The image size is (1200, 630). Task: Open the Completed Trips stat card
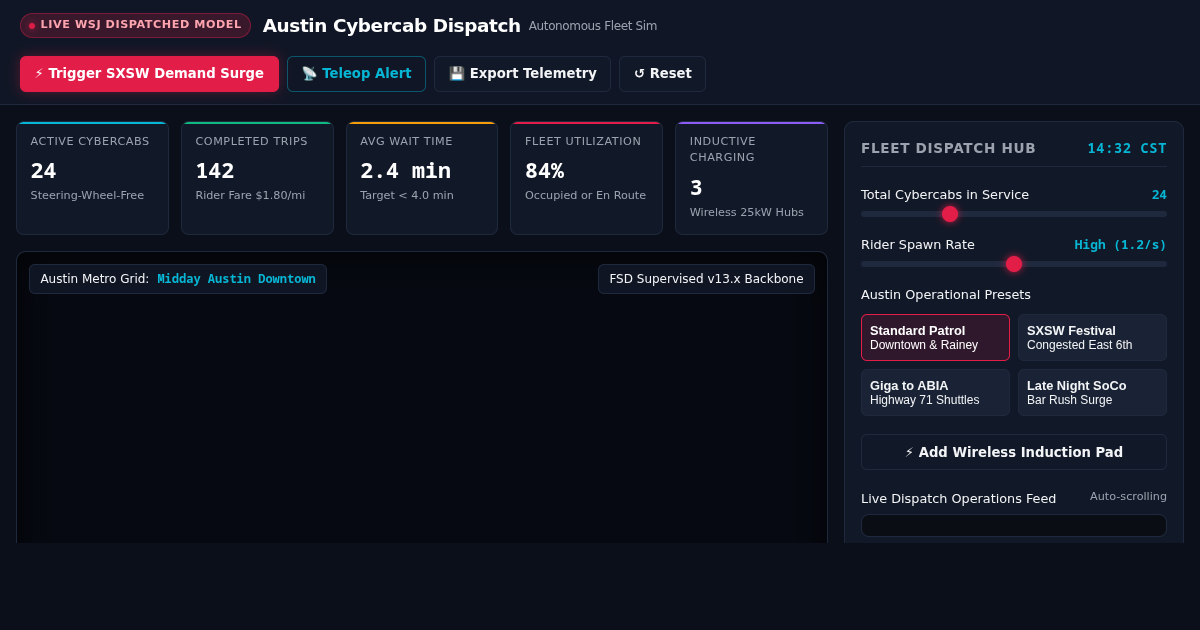click(257, 179)
